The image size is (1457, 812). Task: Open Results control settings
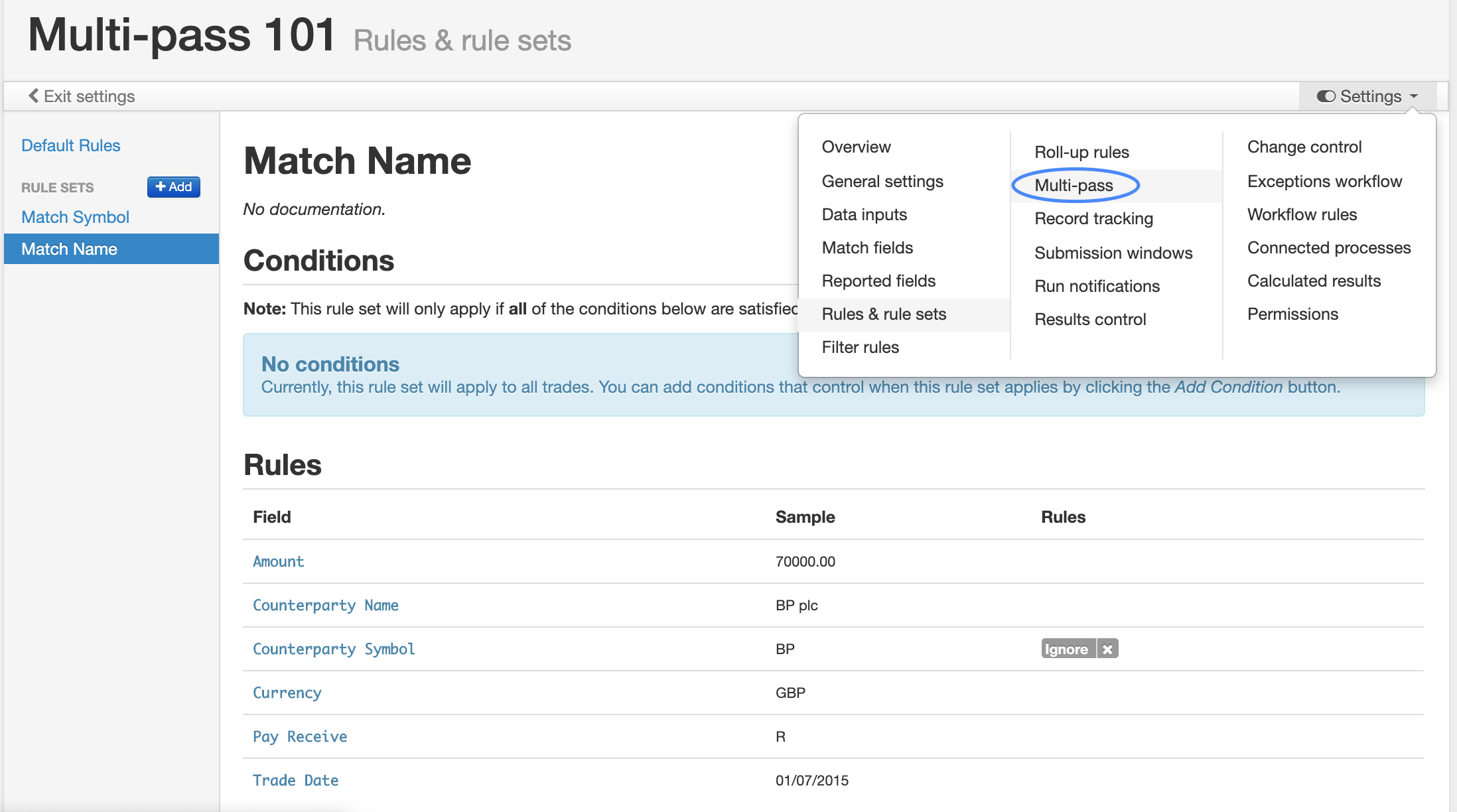[x=1090, y=319]
